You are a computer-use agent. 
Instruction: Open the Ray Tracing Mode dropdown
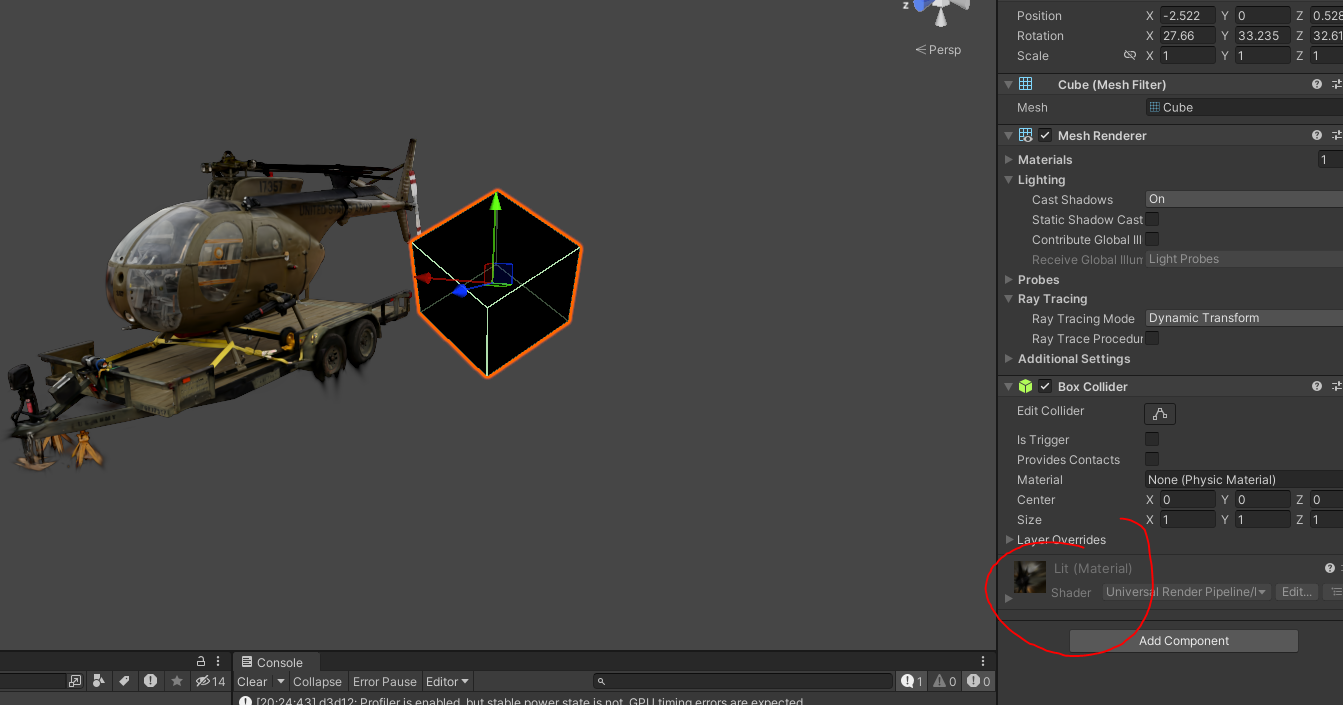tap(1240, 318)
